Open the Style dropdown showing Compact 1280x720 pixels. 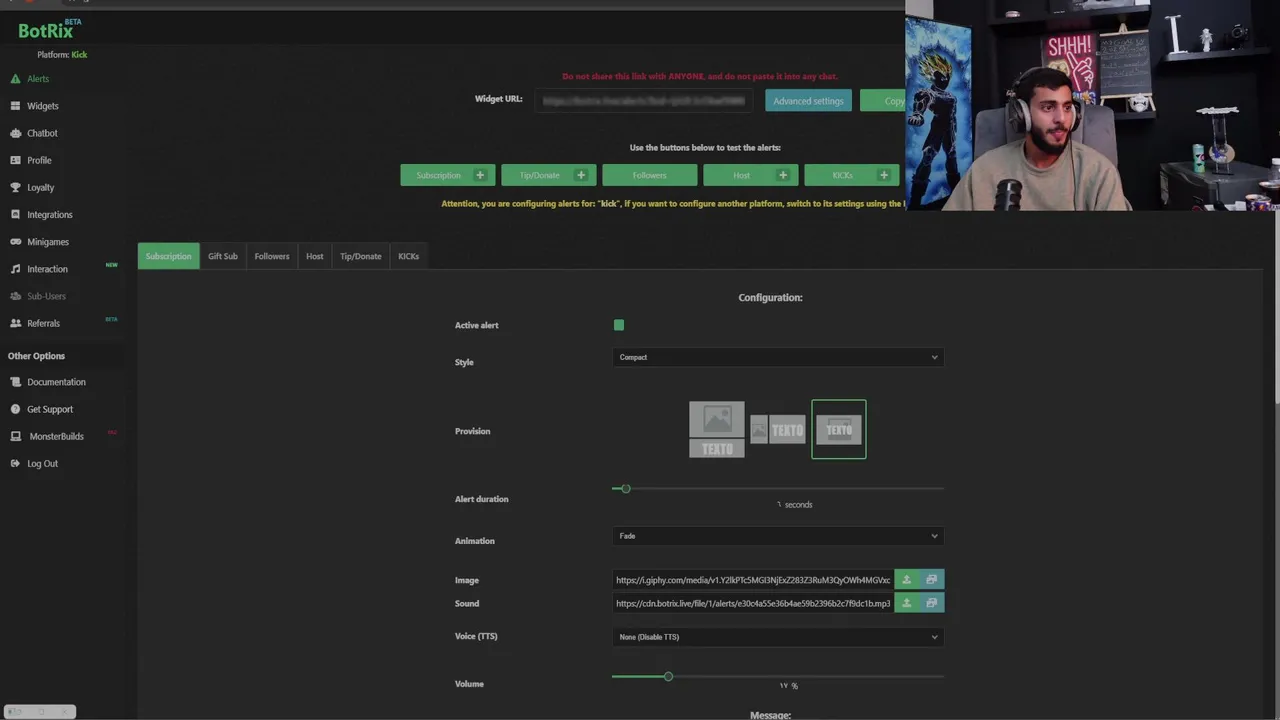778,357
